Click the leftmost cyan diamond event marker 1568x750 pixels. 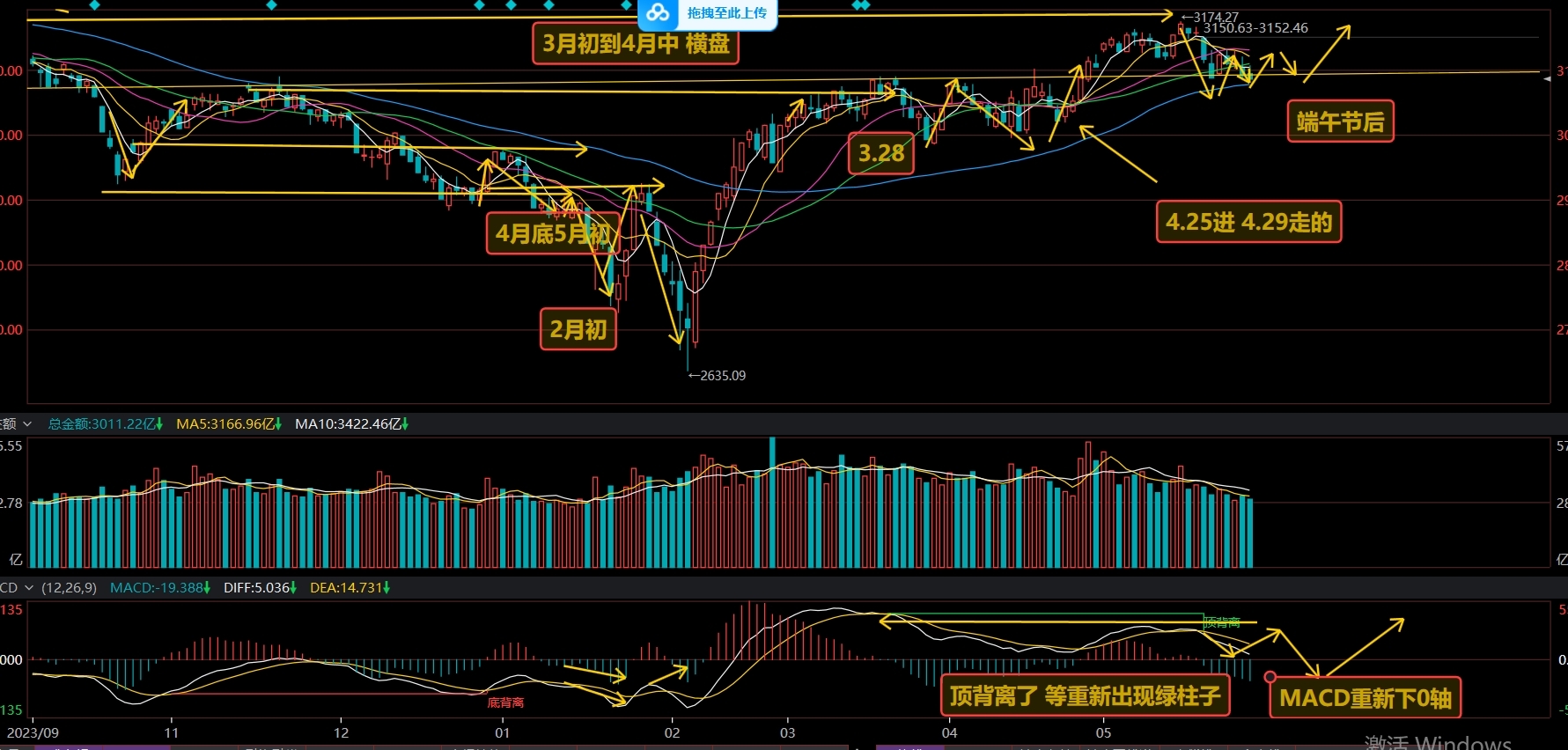click(95, 5)
